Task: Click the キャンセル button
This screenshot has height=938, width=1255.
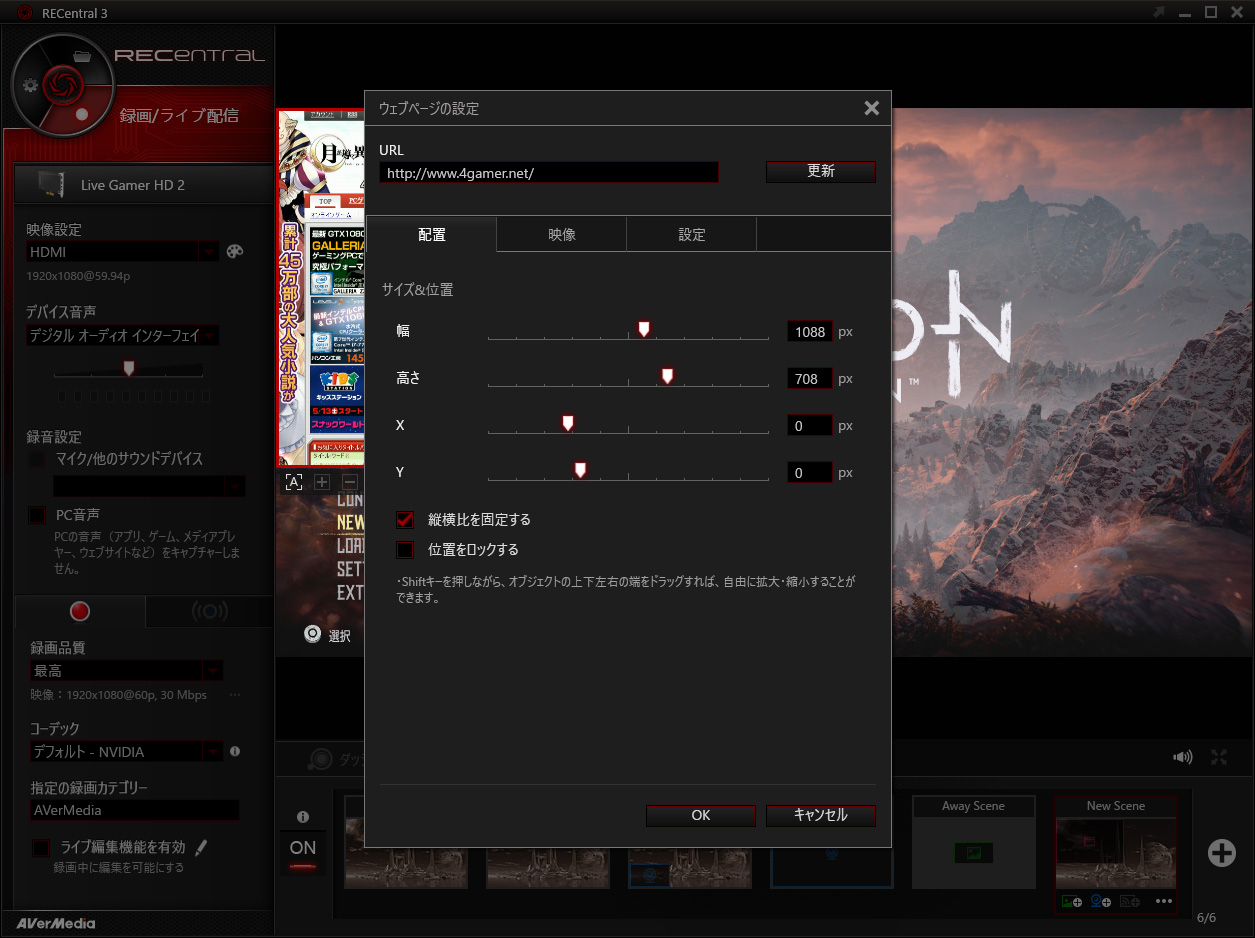Action: point(821,815)
